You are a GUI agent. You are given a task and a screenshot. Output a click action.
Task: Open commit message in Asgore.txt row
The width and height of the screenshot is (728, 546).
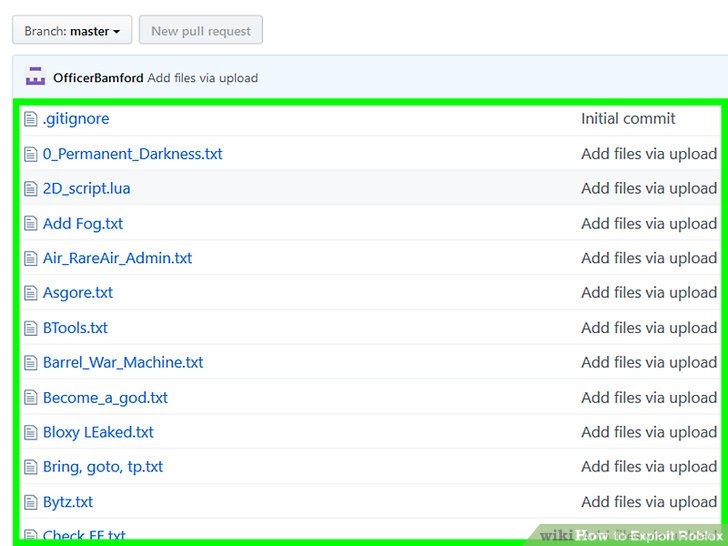tap(649, 293)
